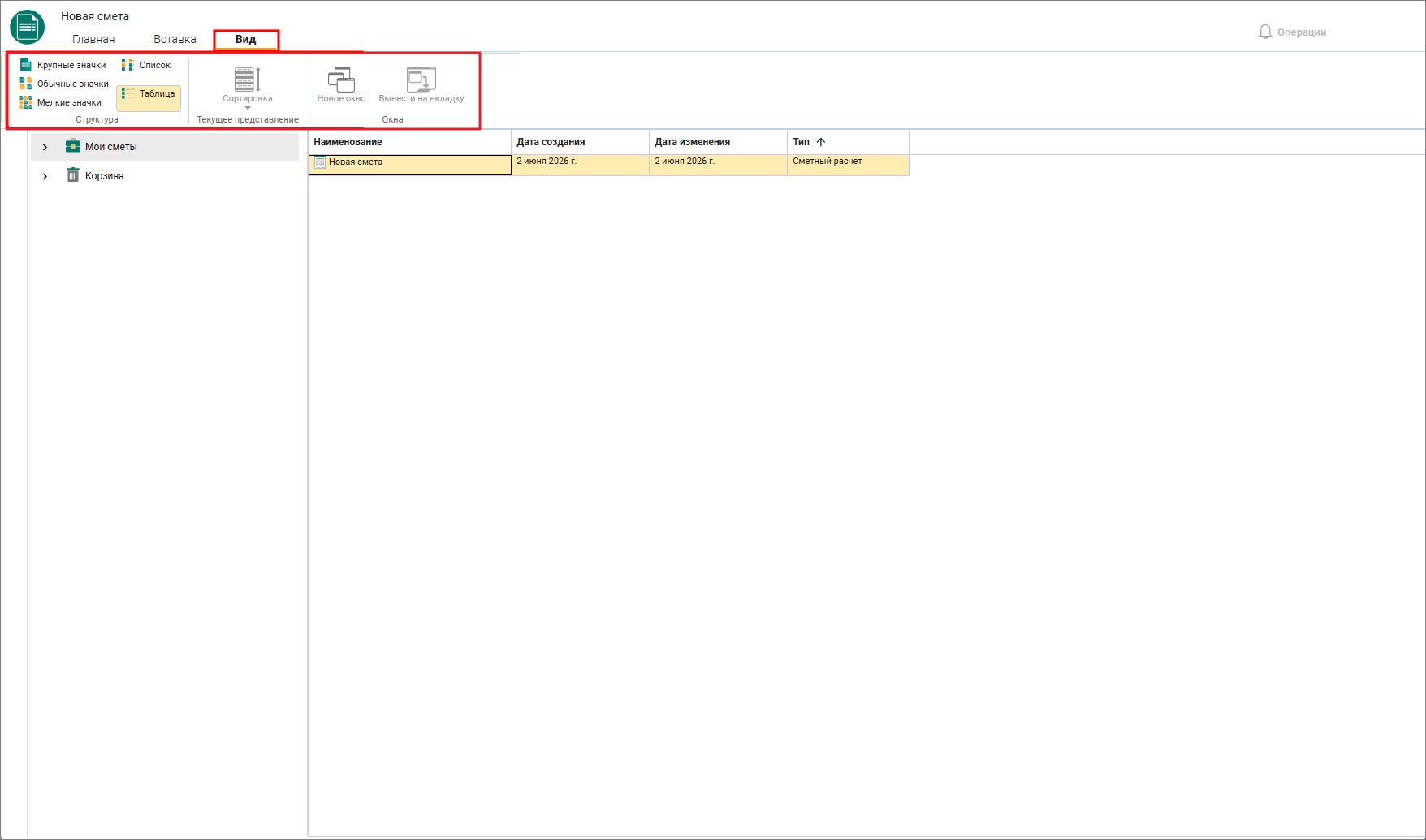Click the Сметный расчет type cell
Screen dimensions: 1426x840
tap(849, 165)
